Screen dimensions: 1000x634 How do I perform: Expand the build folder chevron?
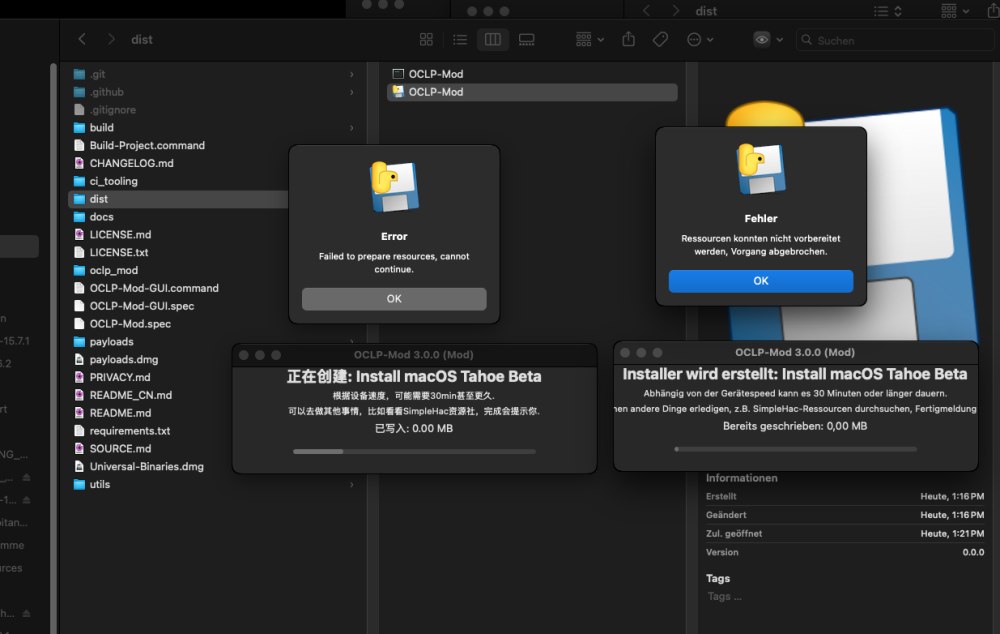[351, 128]
